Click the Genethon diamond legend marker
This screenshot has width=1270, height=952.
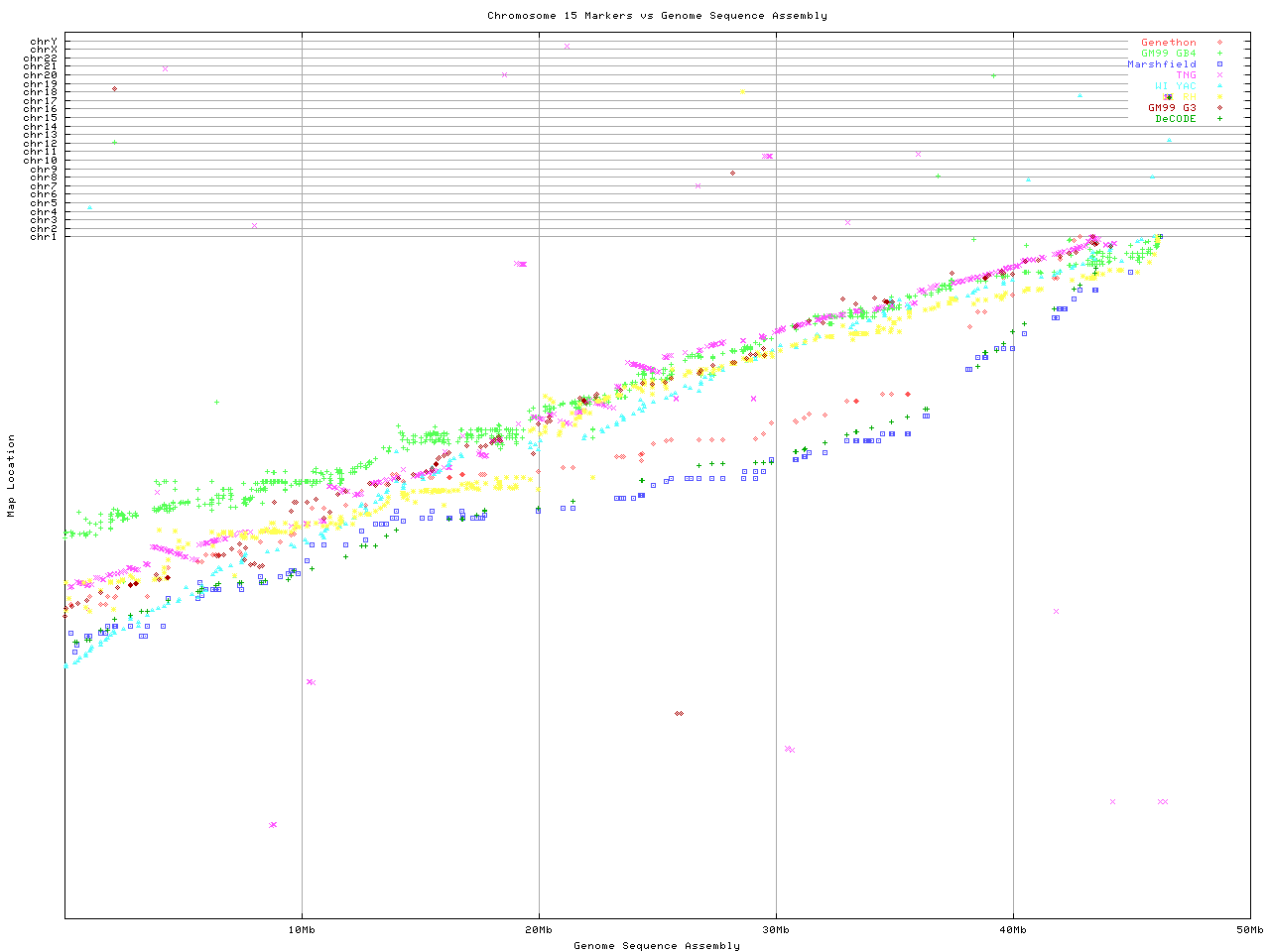tap(1219, 43)
